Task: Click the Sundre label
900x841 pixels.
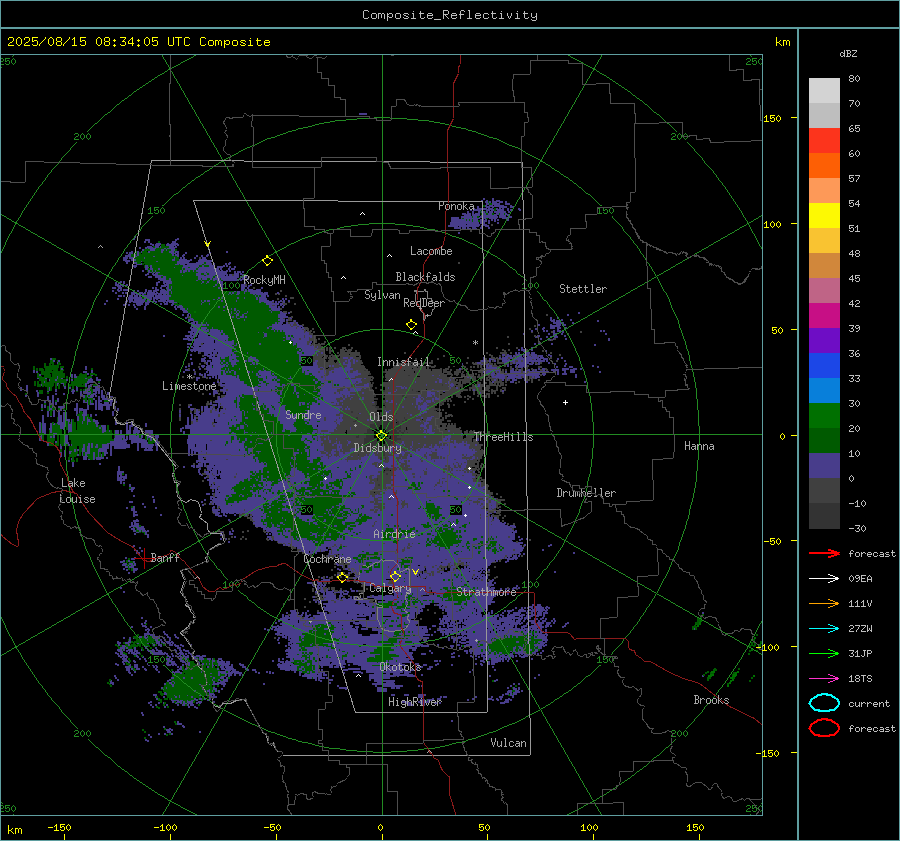Action: pyautogui.click(x=303, y=414)
